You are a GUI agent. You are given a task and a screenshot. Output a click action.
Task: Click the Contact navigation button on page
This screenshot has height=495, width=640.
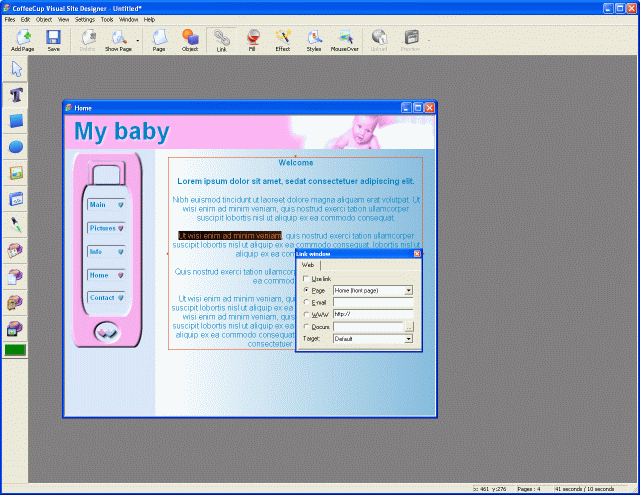[x=106, y=298]
